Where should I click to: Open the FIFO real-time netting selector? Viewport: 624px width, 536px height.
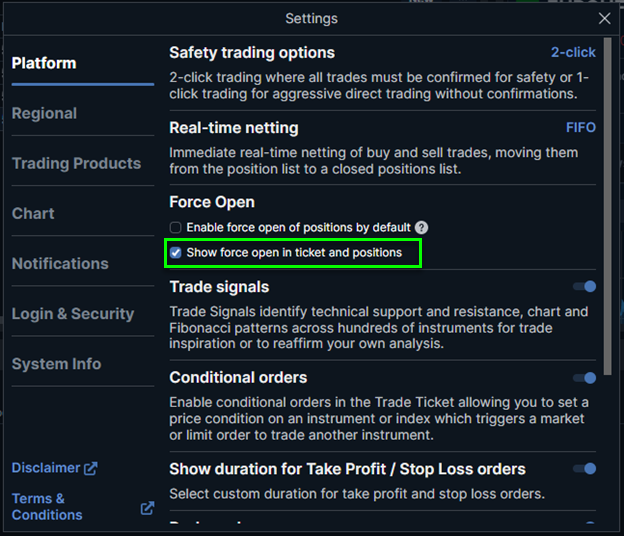(x=580, y=128)
